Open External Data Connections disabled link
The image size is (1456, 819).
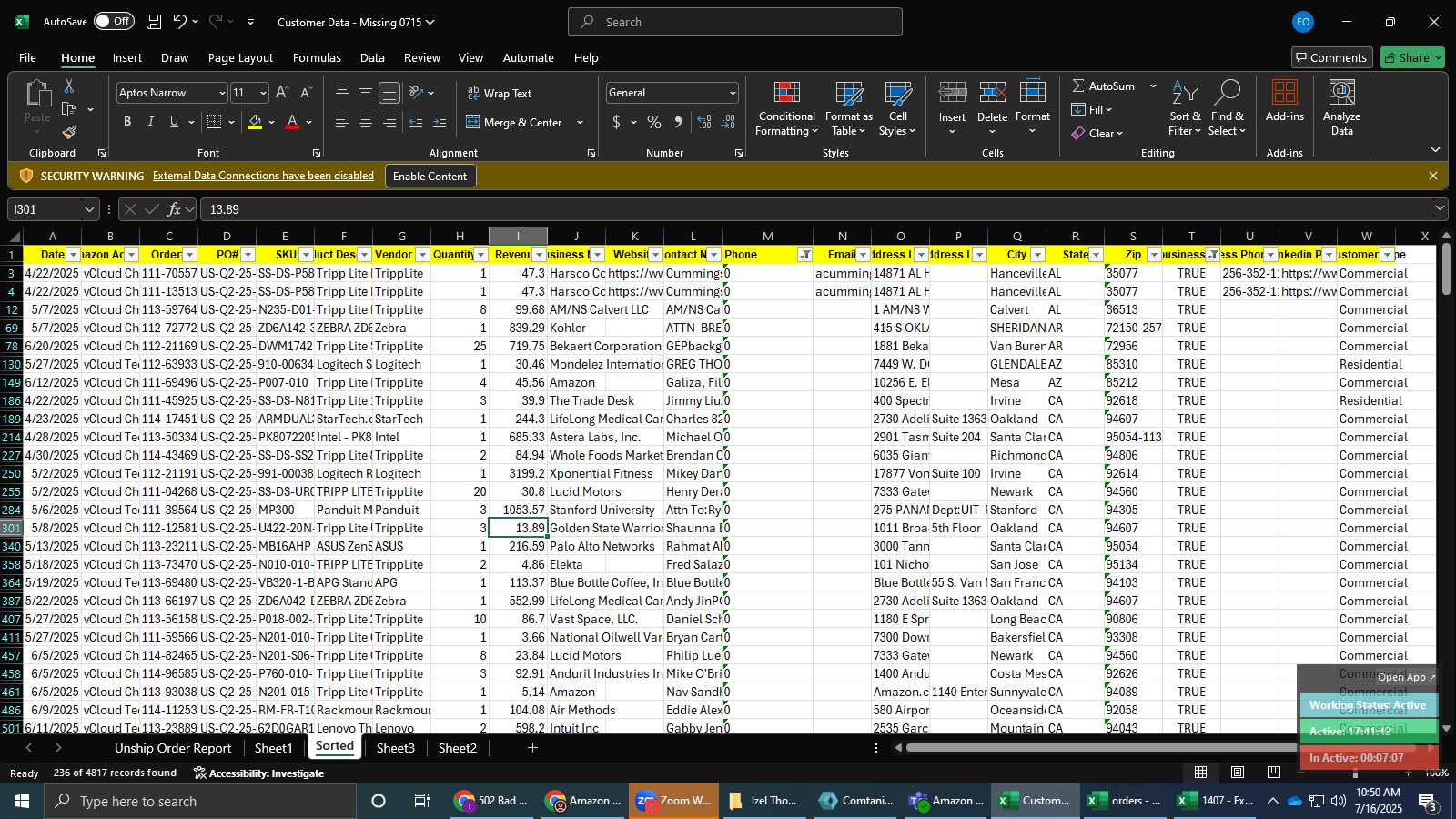pyautogui.click(x=263, y=176)
